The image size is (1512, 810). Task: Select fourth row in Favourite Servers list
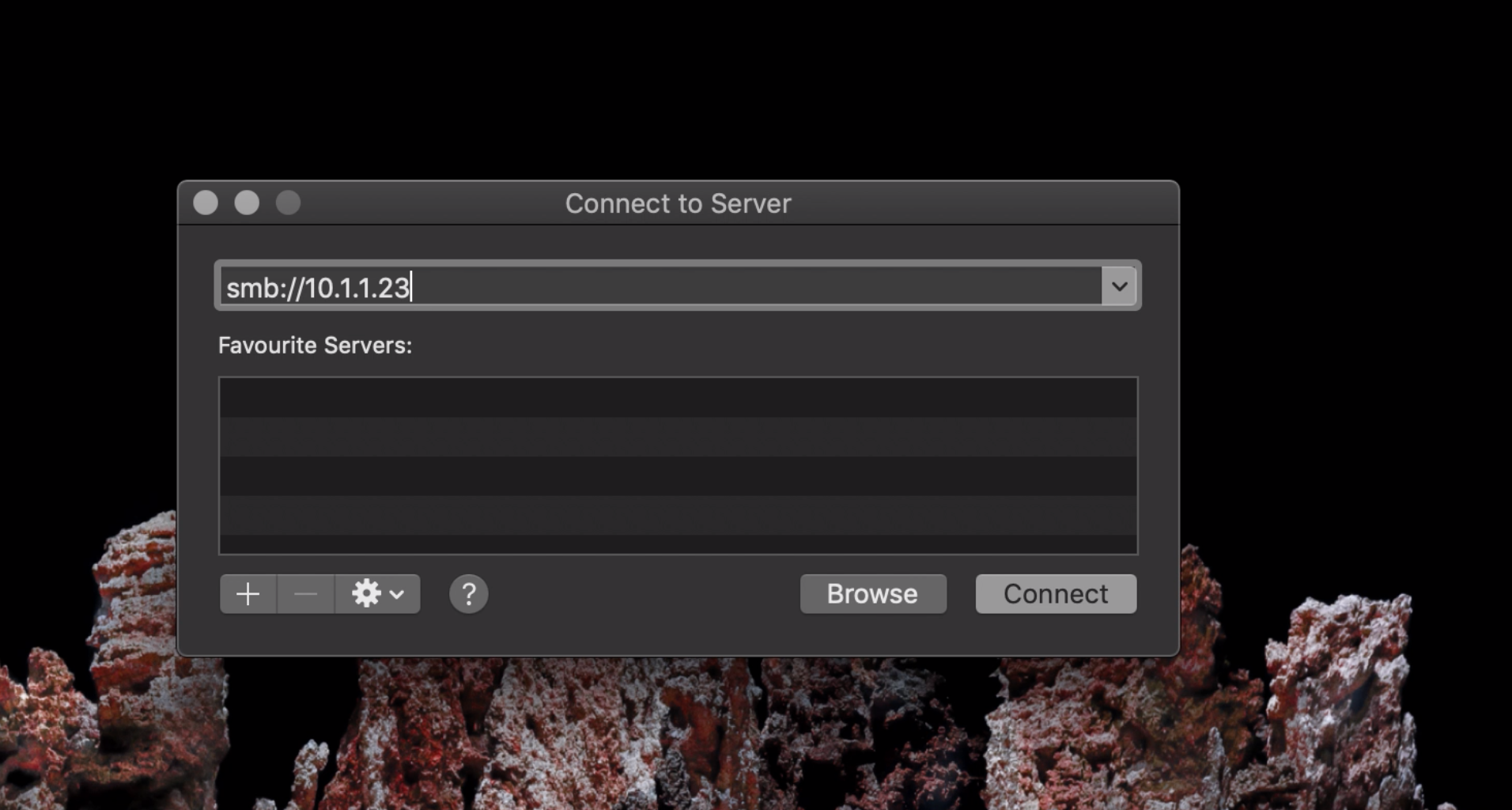[x=678, y=516]
